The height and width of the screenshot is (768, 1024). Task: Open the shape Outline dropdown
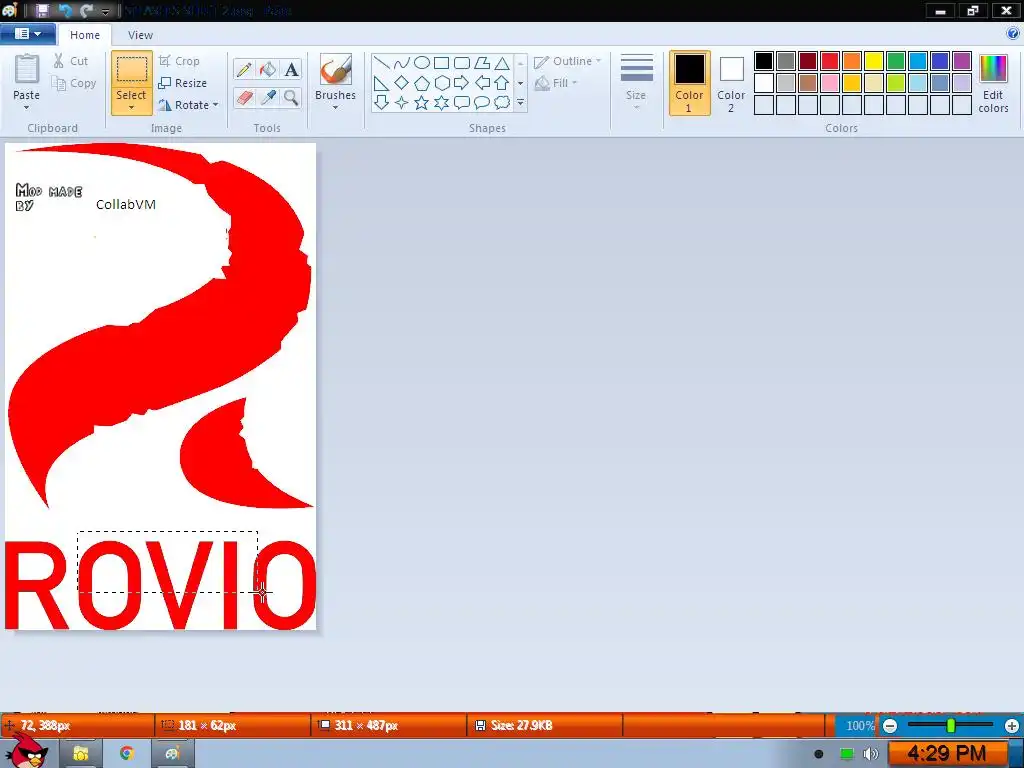567,61
